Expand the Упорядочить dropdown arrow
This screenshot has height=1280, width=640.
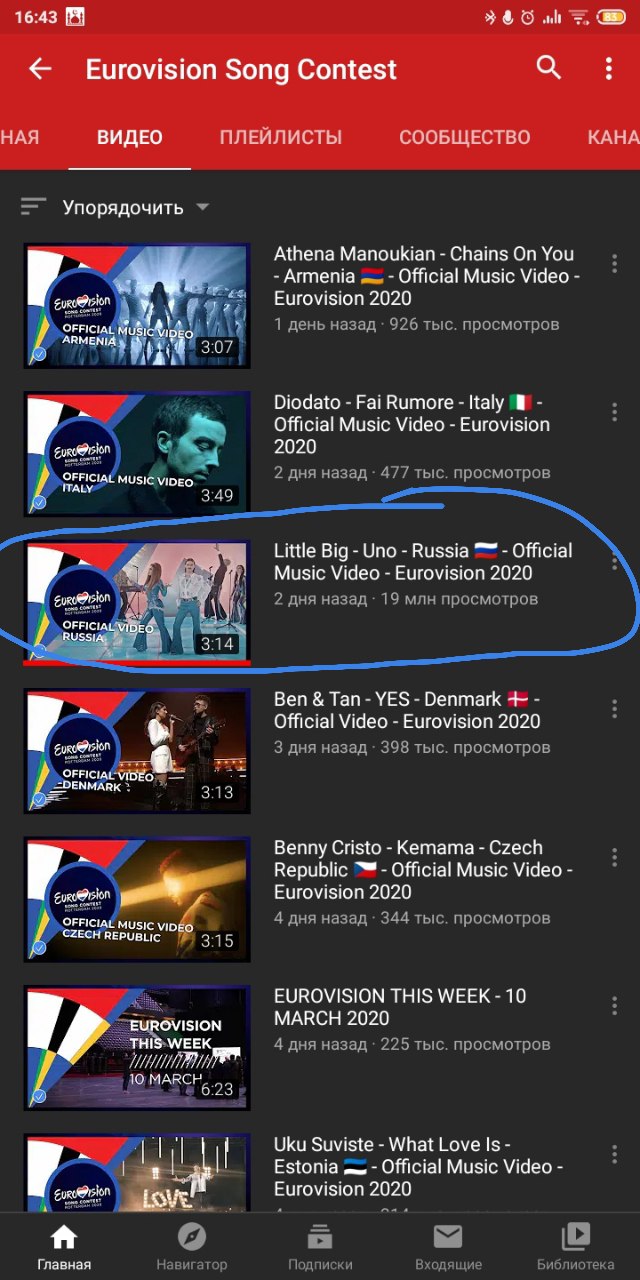[x=203, y=207]
